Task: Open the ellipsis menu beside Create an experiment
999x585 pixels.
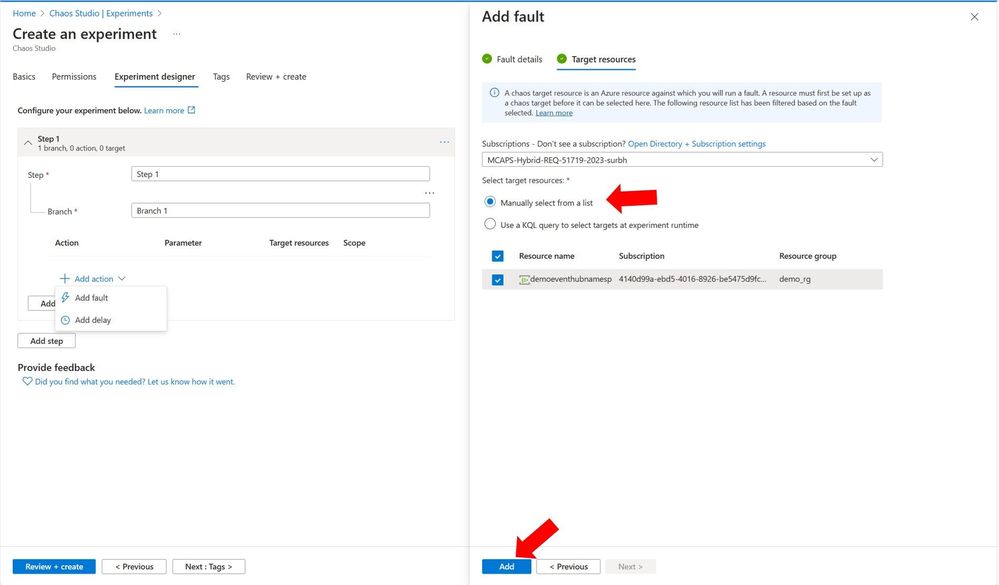Action: pos(176,34)
